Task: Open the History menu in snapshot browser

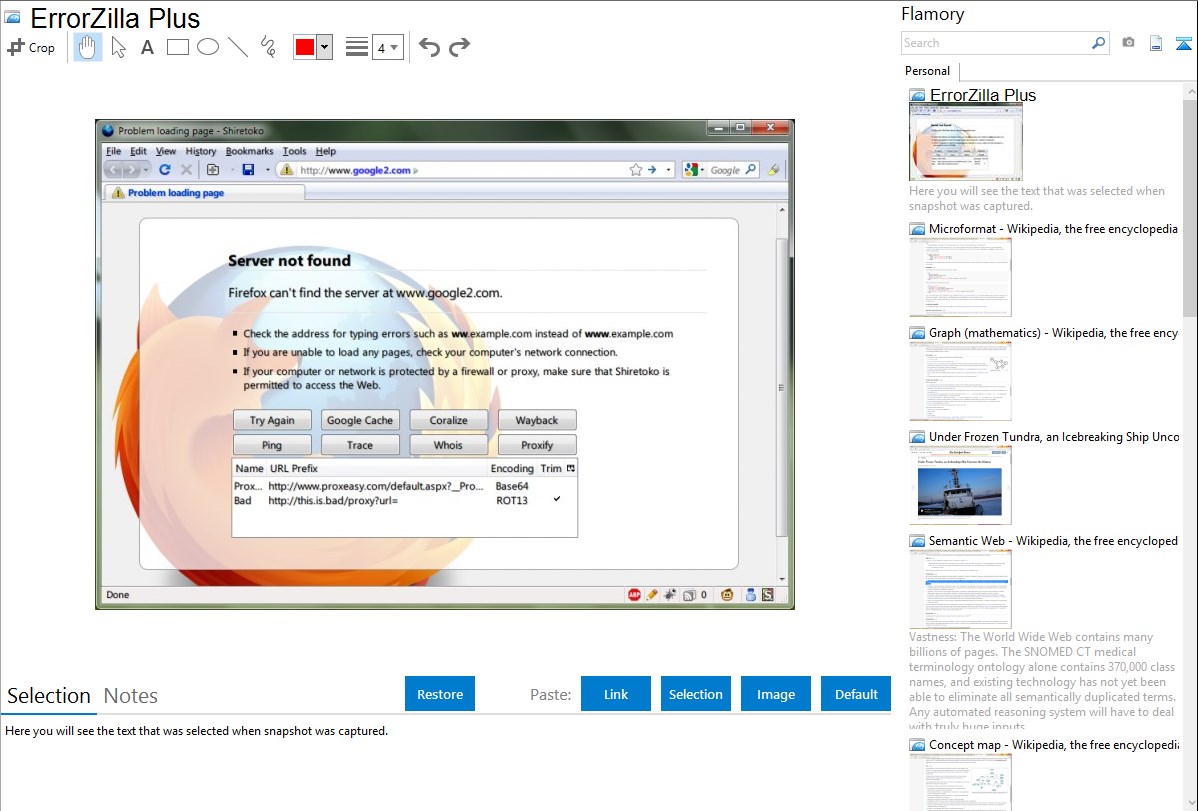Action: click(x=201, y=151)
